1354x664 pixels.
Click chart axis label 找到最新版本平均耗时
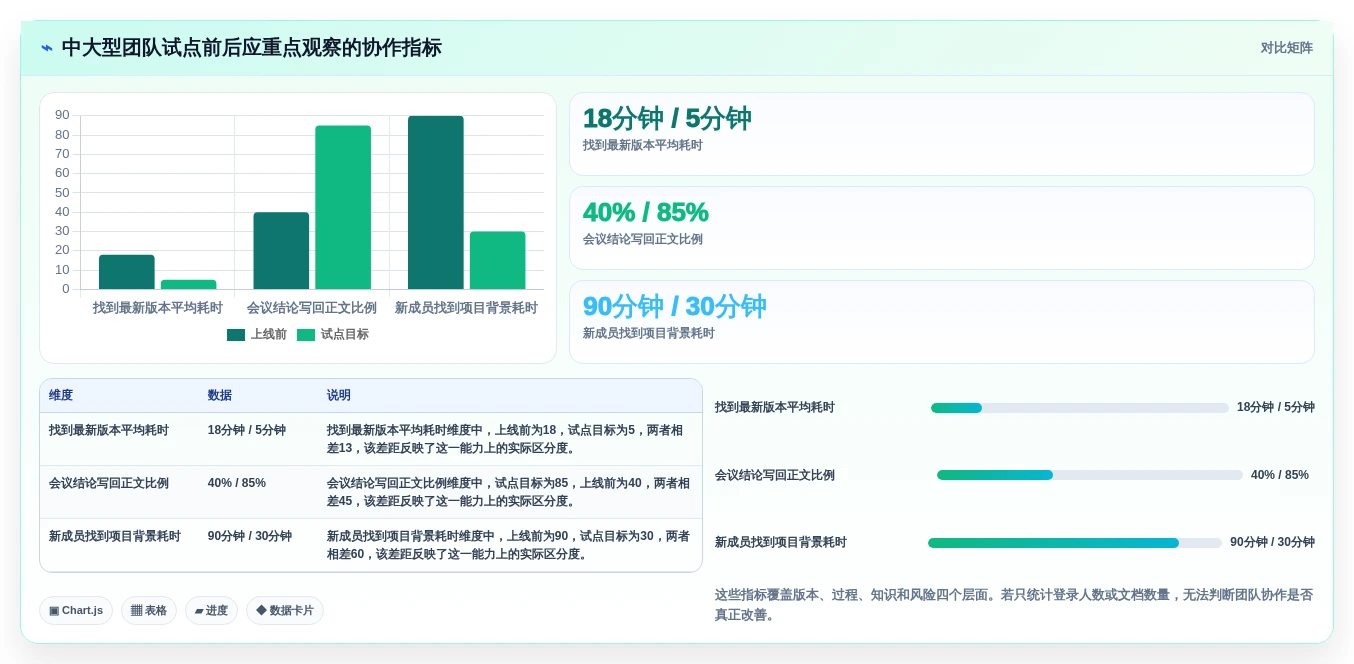click(x=158, y=308)
